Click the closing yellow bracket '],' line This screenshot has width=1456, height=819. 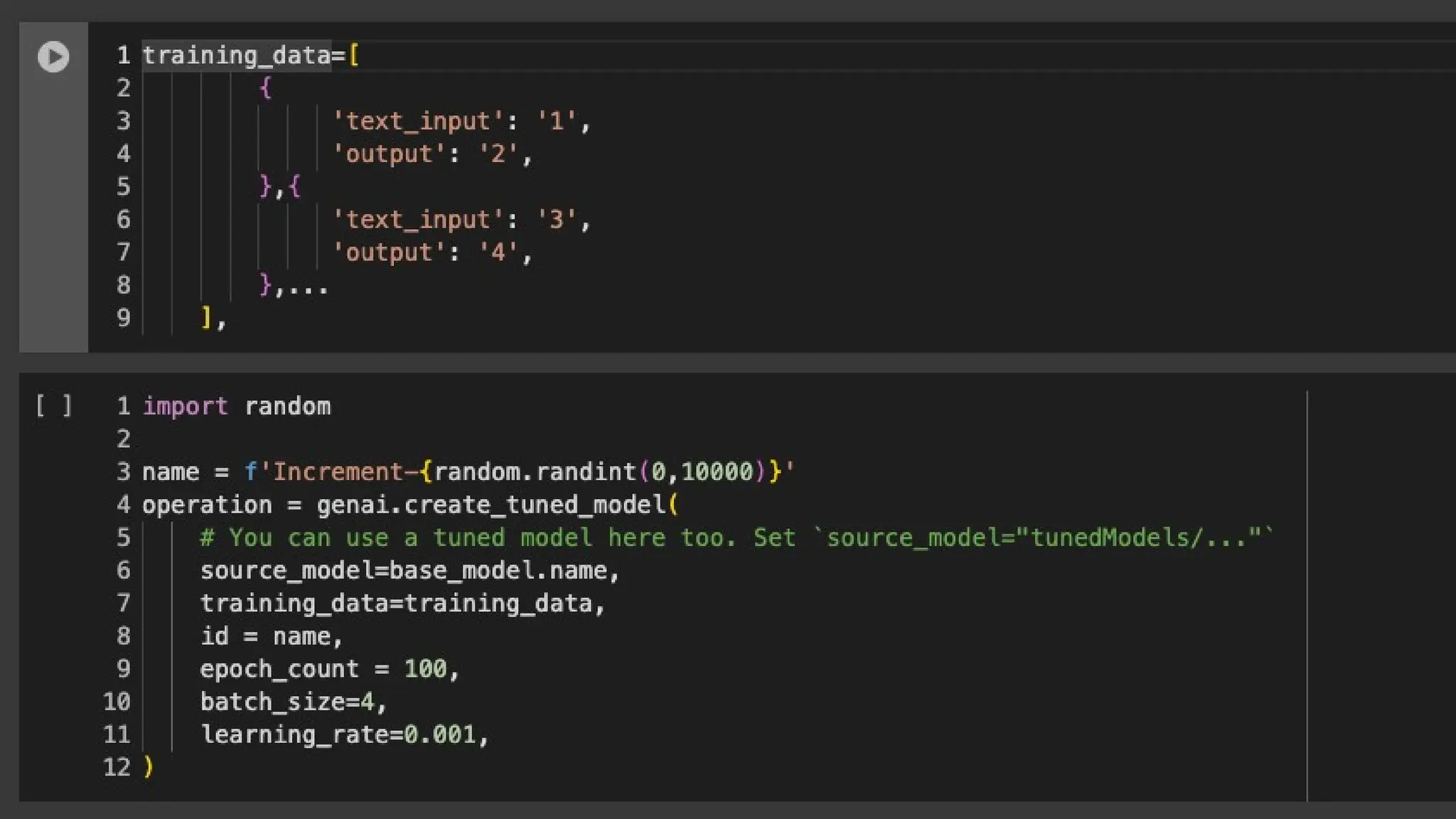[213, 318]
